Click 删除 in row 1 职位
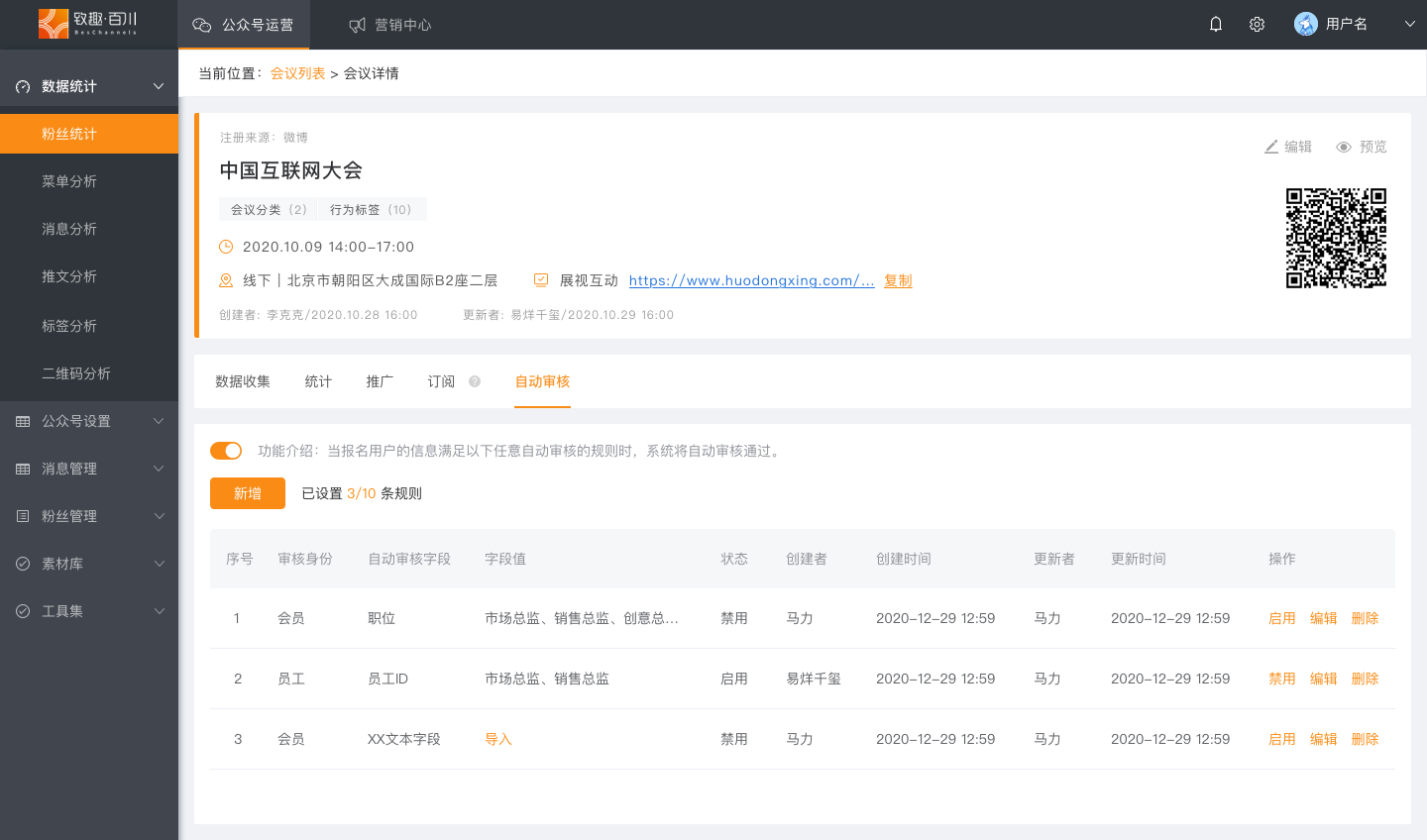The height and width of the screenshot is (840, 1427). (x=1366, y=618)
